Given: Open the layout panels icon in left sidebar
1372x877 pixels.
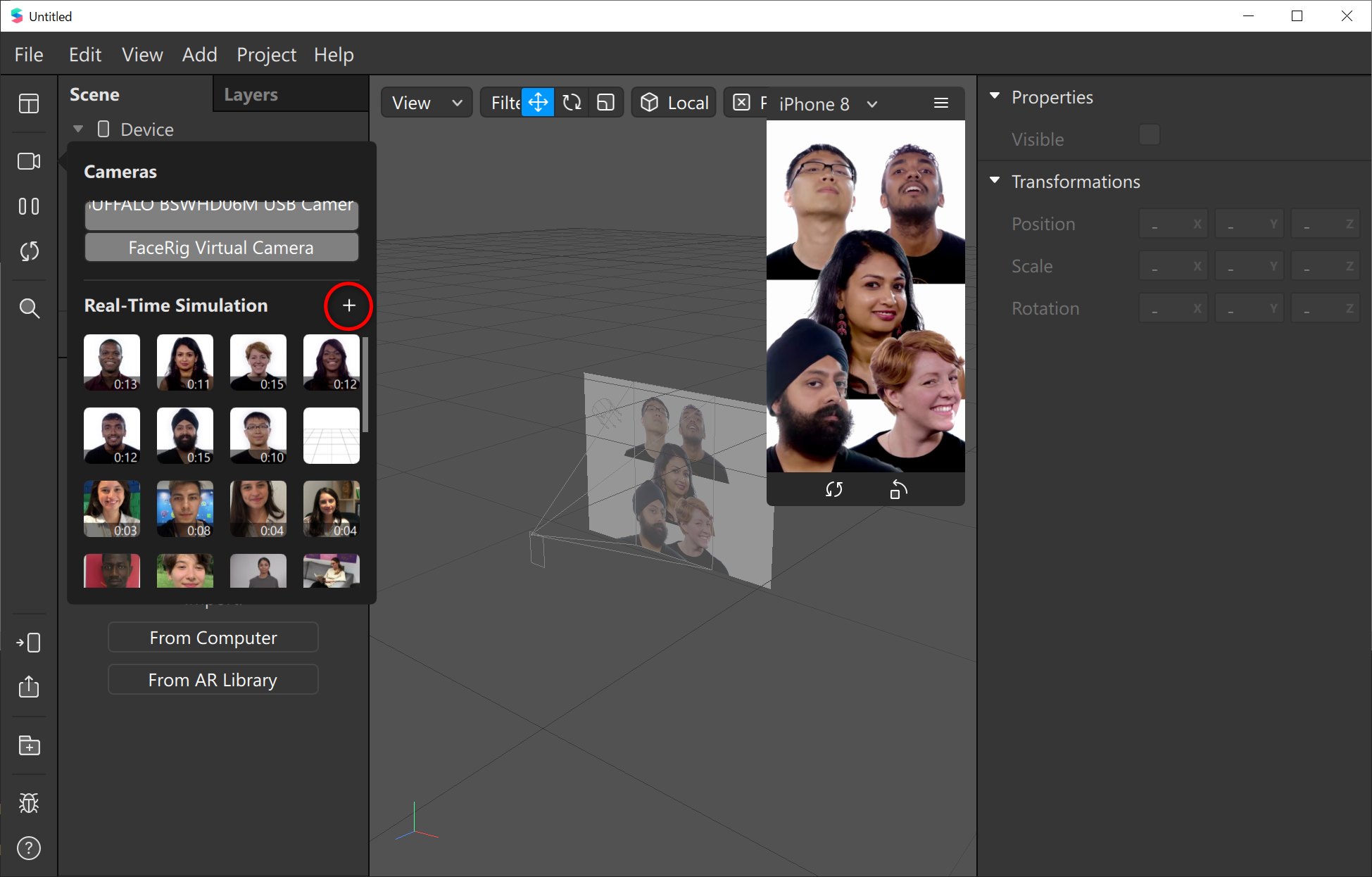Looking at the screenshot, I should tap(29, 104).
